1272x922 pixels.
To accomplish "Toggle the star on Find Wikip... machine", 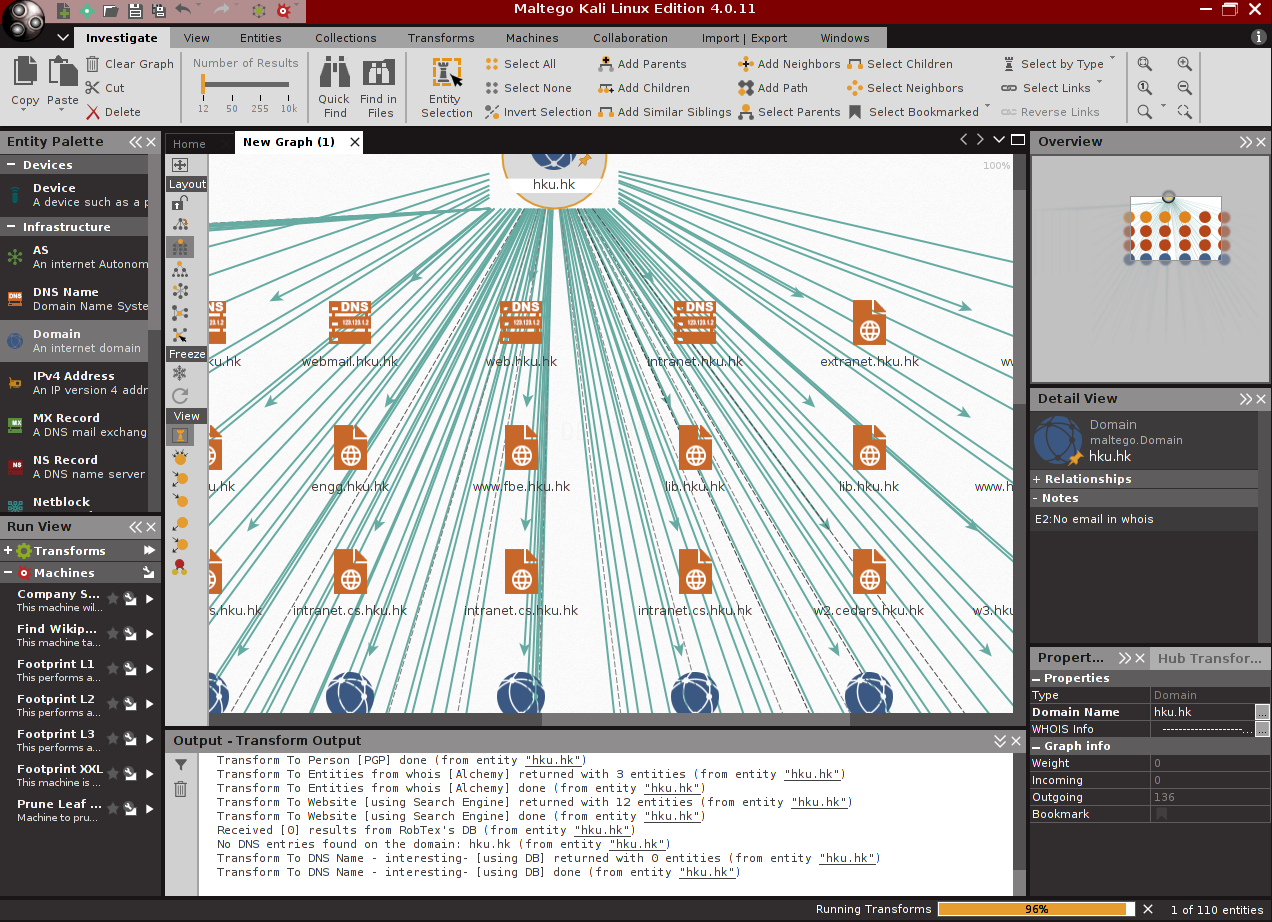I will (113, 635).
